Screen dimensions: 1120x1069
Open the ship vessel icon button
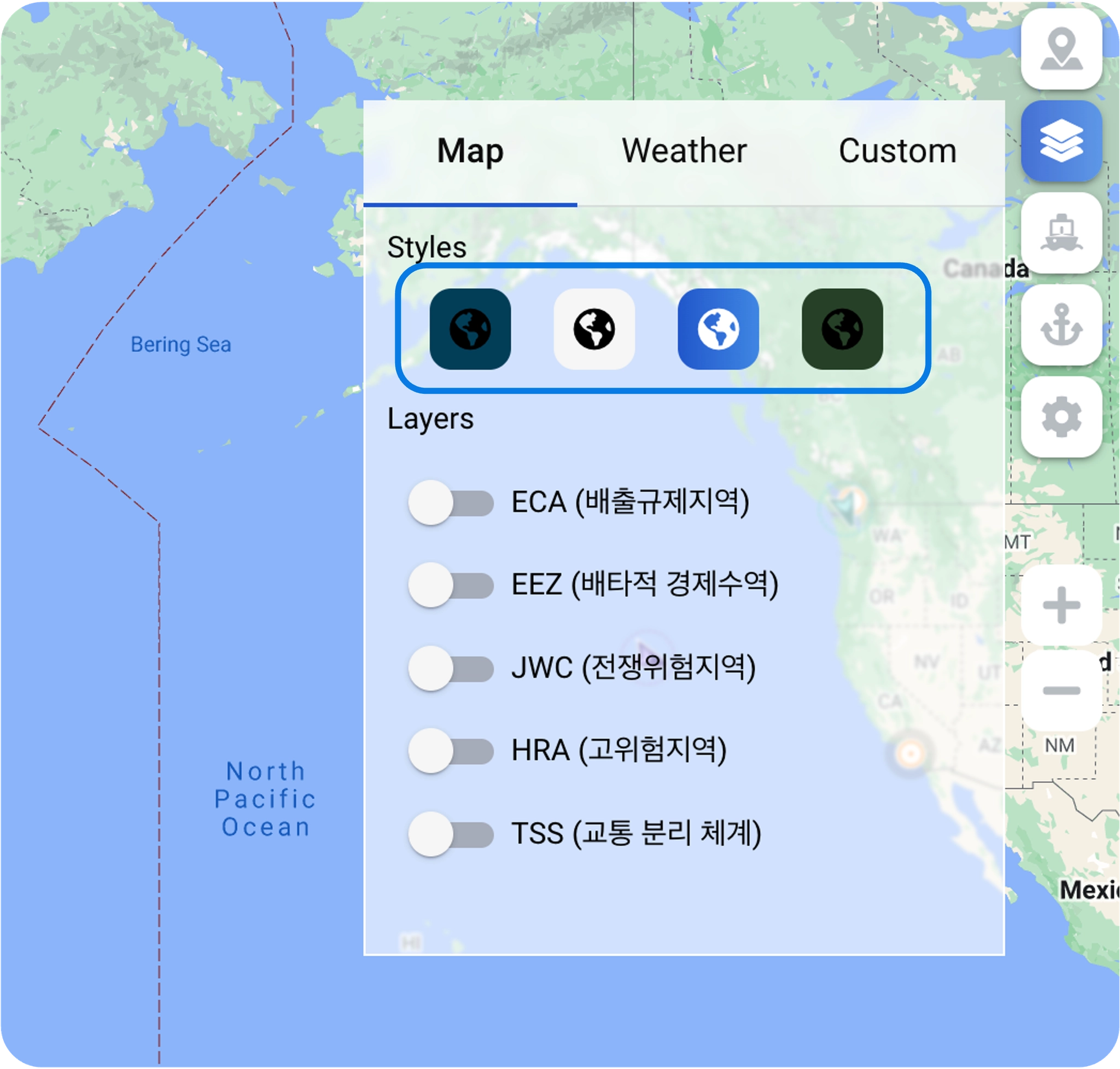pyautogui.click(x=1061, y=233)
